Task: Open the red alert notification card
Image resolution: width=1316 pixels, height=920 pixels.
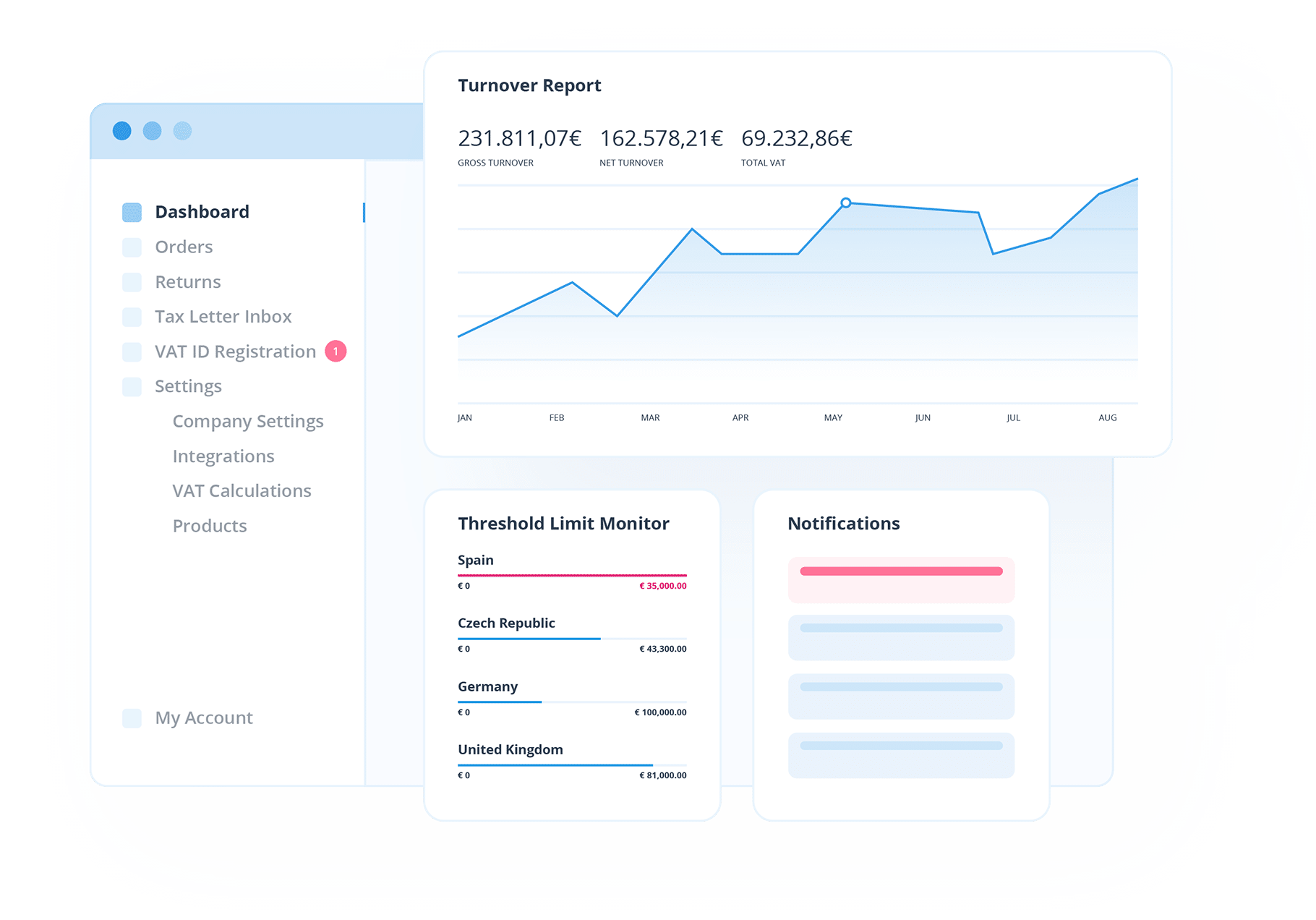Action: [901, 579]
